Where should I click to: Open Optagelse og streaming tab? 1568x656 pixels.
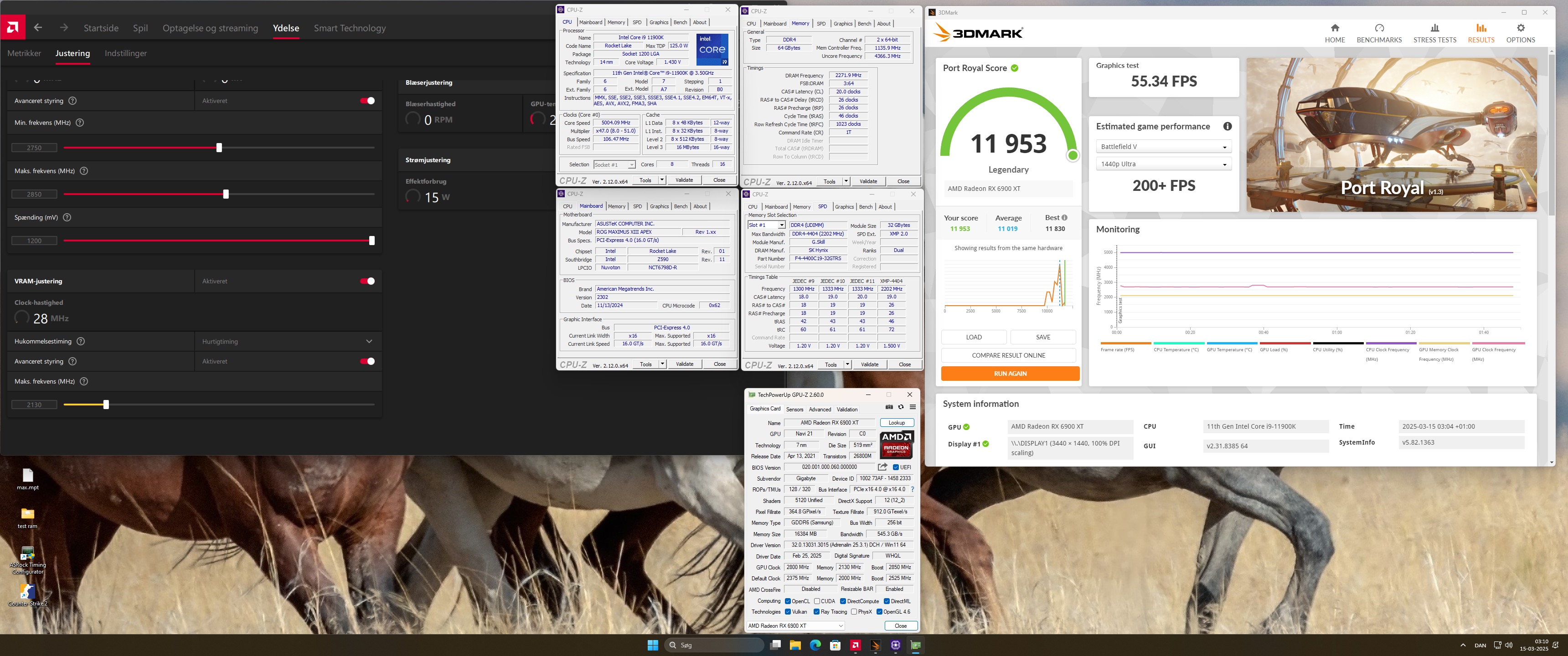(210, 28)
